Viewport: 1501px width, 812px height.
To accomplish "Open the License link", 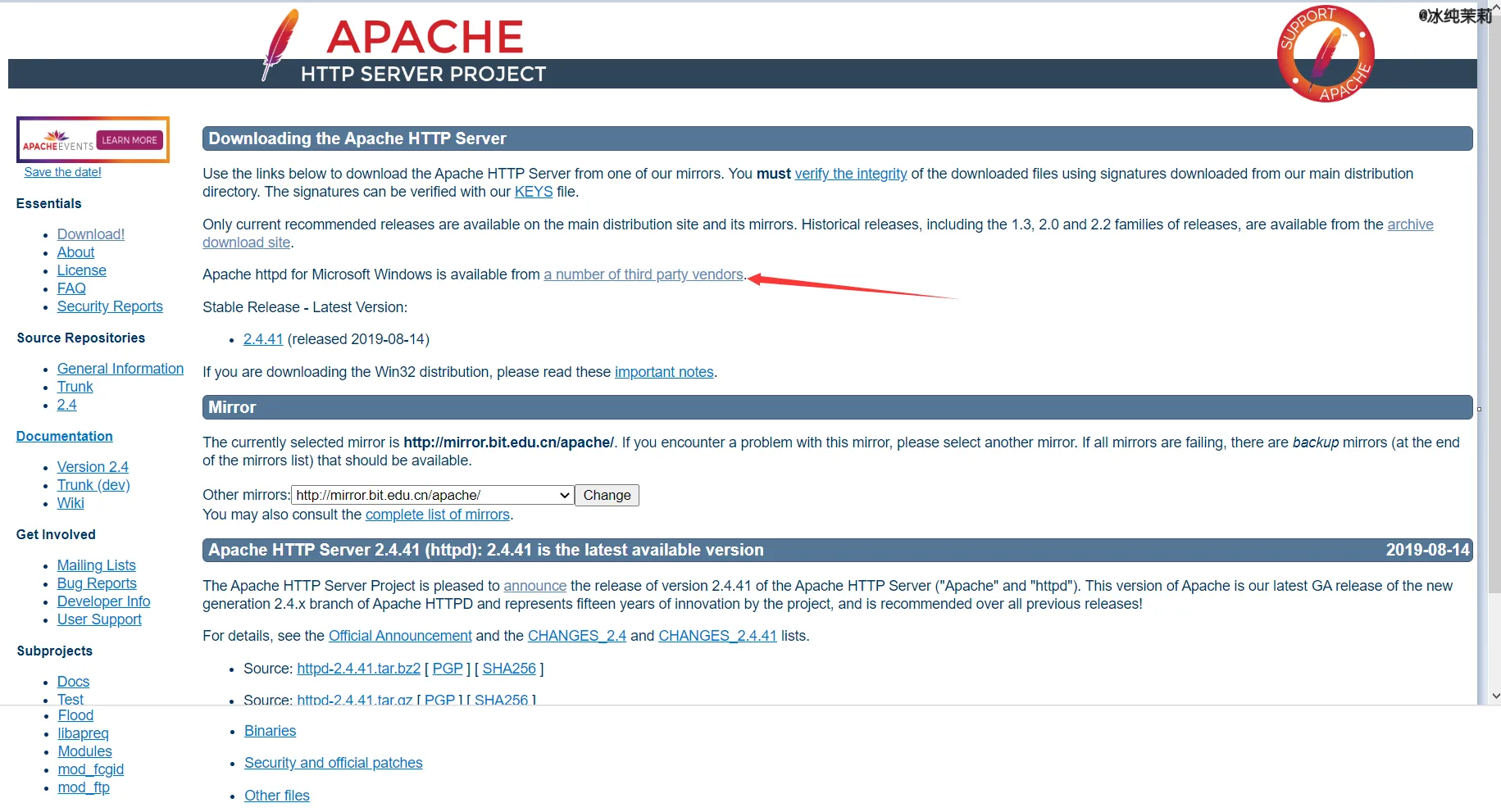I will coord(82,270).
